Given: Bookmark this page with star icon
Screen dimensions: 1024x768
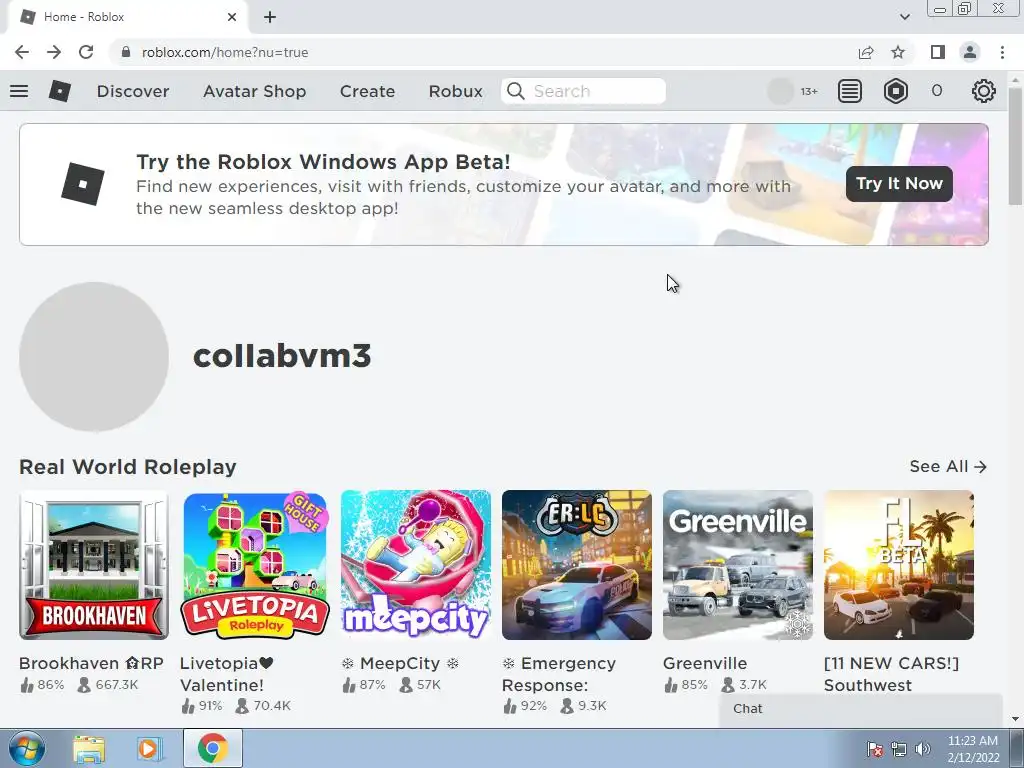Looking at the screenshot, I should click(898, 52).
